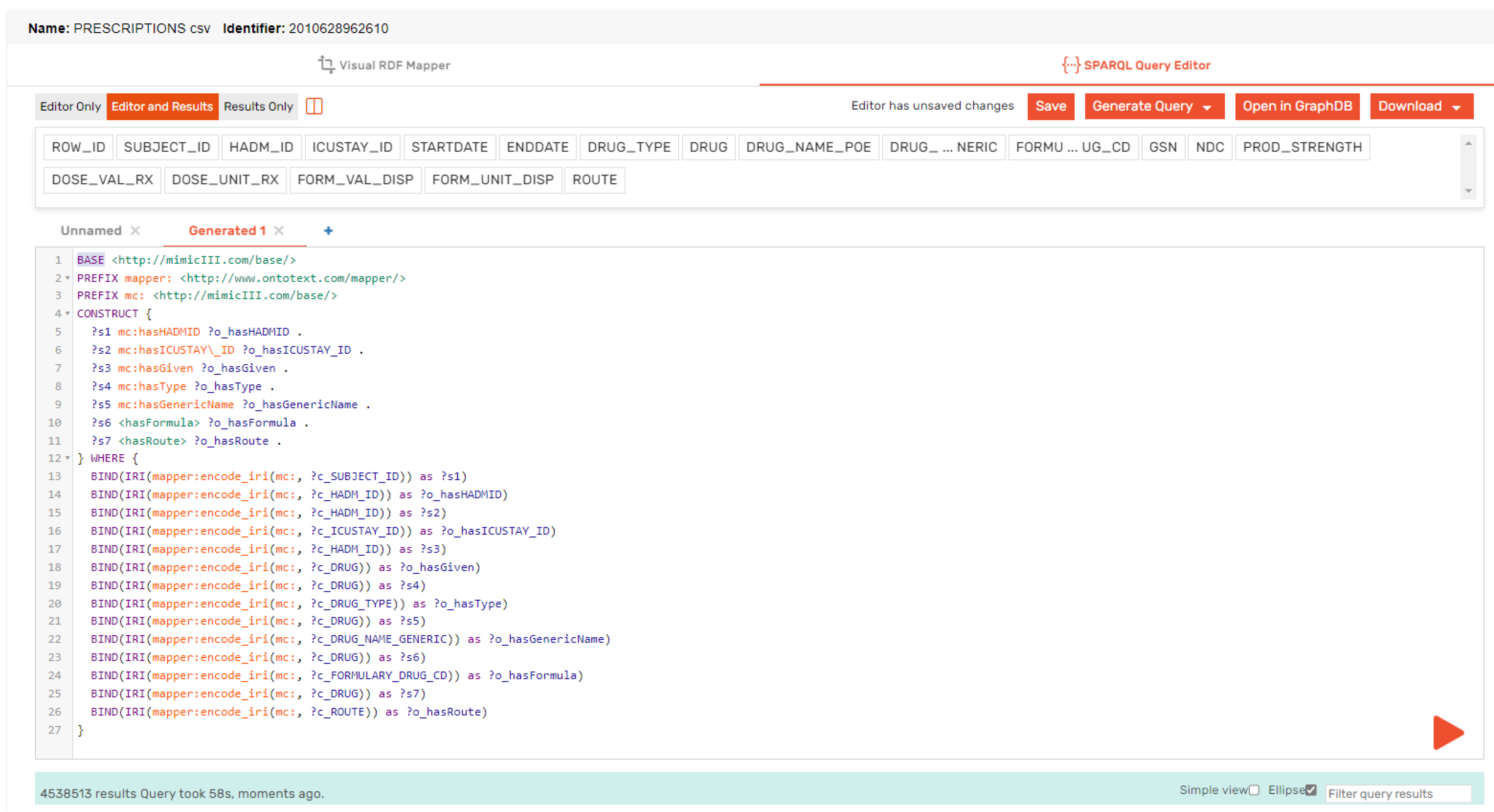Open query in GraphDB
This screenshot has height=812, width=1494.
(1297, 107)
